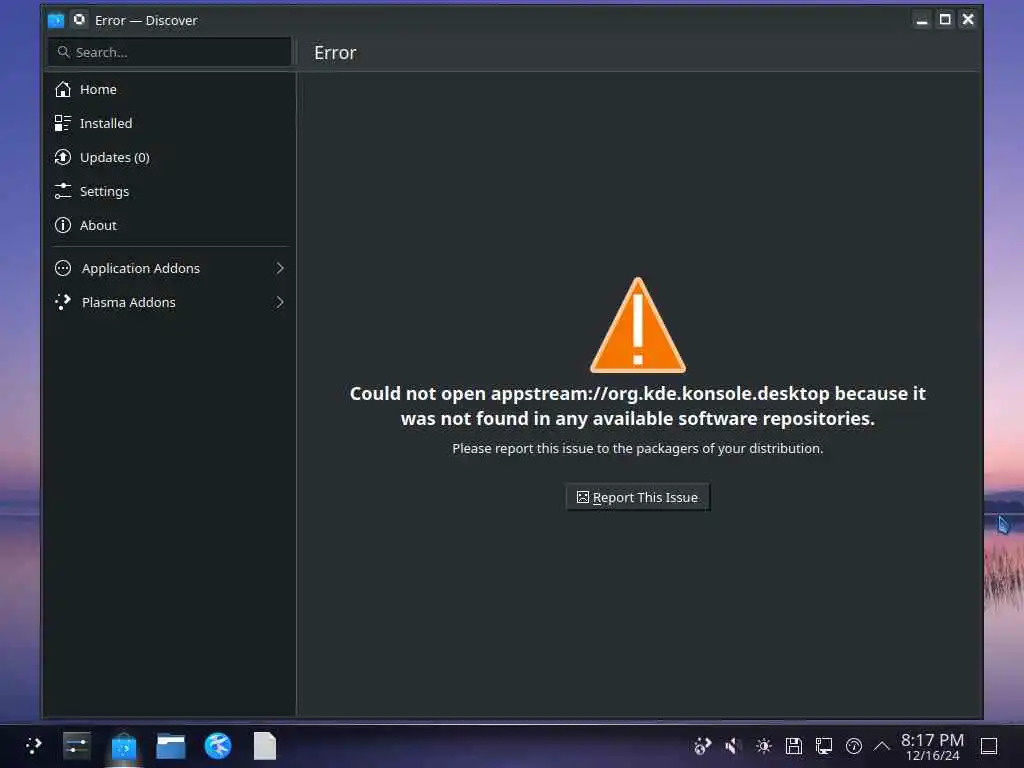The height and width of the screenshot is (768, 1024).
Task: Expand Plasma Addons chevron
Action: (x=280, y=302)
